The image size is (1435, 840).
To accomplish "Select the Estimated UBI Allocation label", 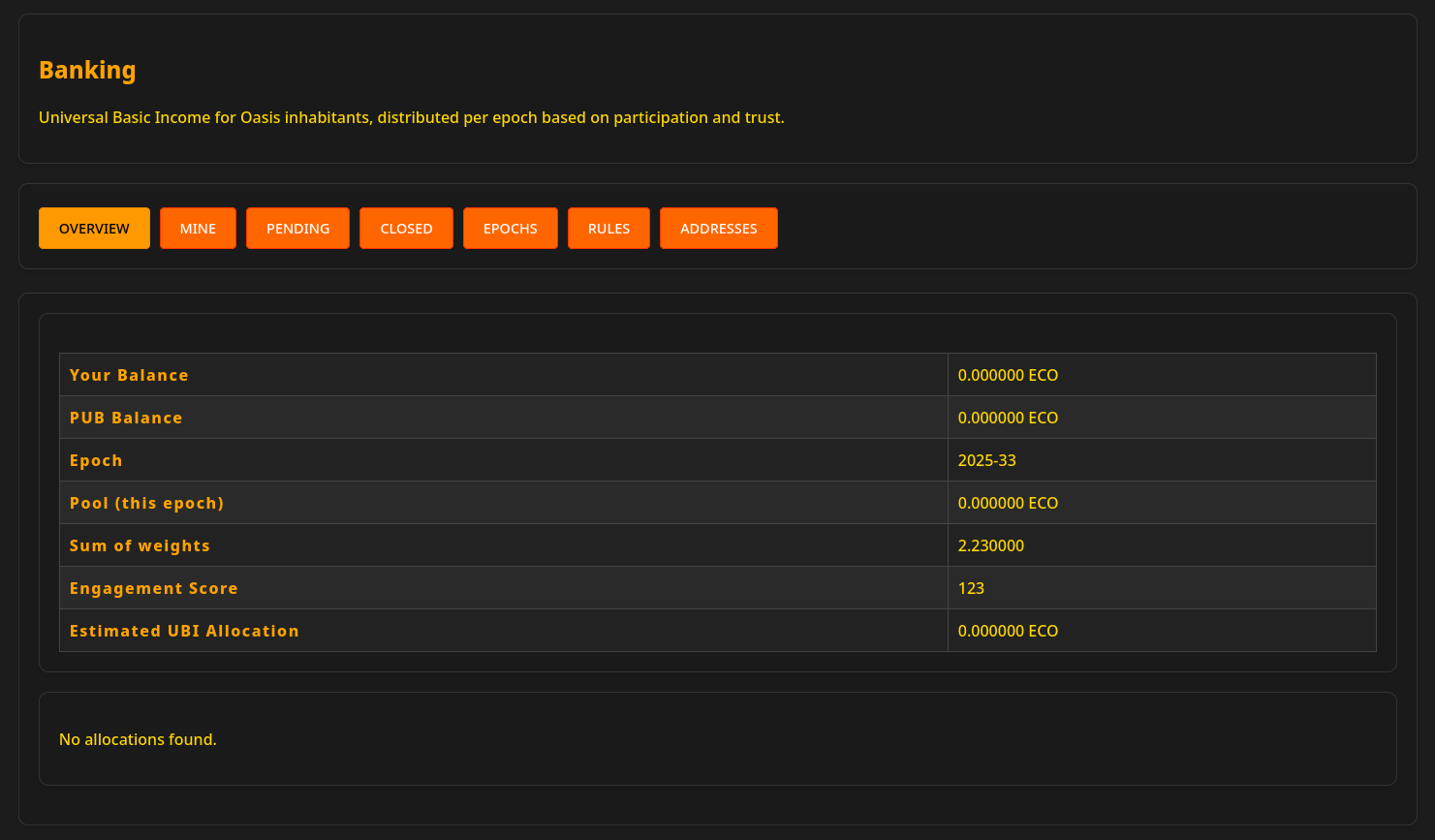I will (x=184, y=631).
